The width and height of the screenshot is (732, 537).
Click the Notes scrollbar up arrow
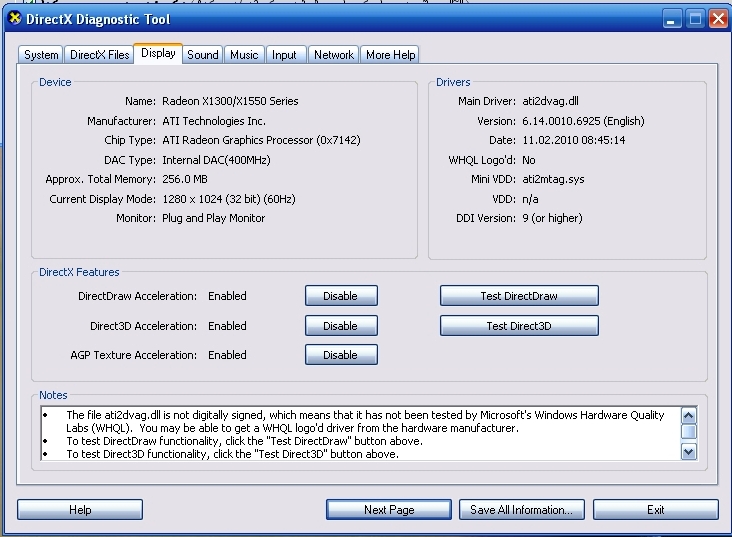pos(689,414)
